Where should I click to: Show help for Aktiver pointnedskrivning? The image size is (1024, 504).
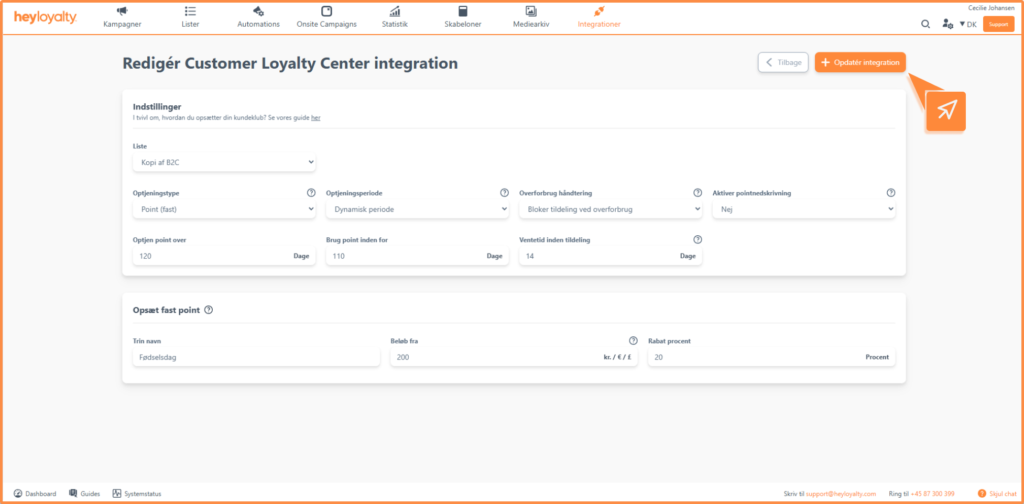891,193
